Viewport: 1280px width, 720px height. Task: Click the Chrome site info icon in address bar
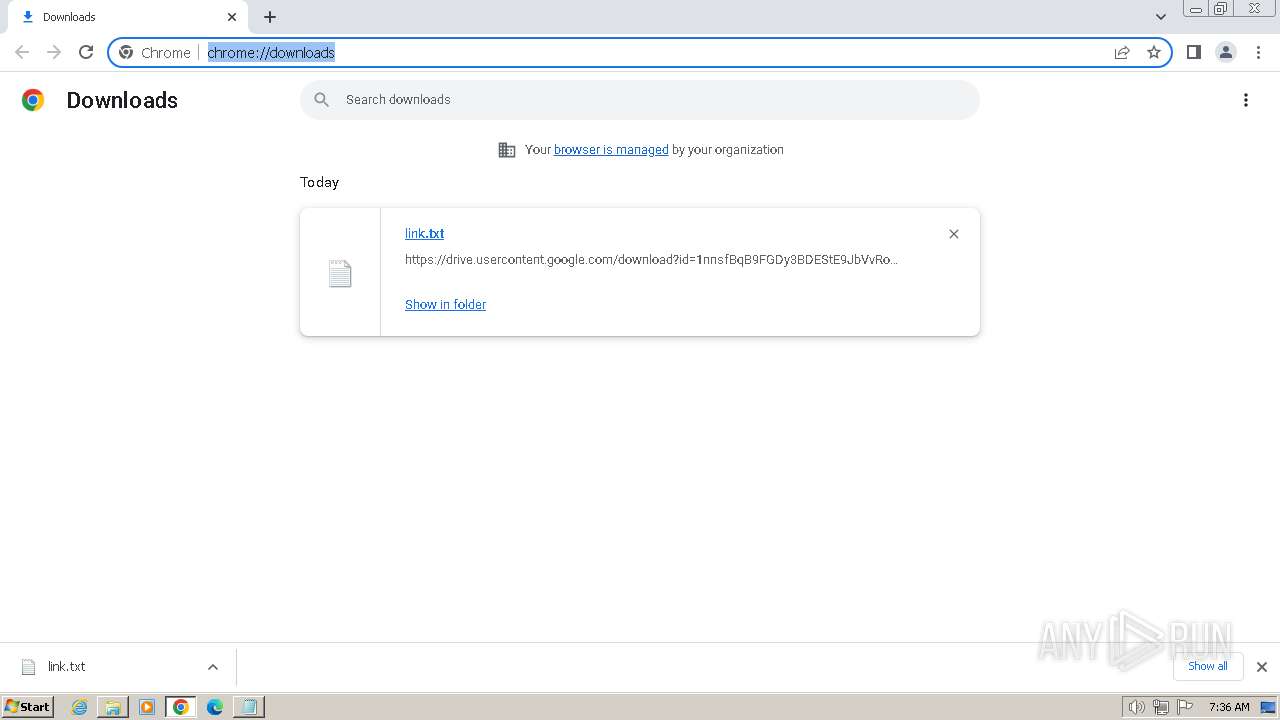click(x=126, y=52)
